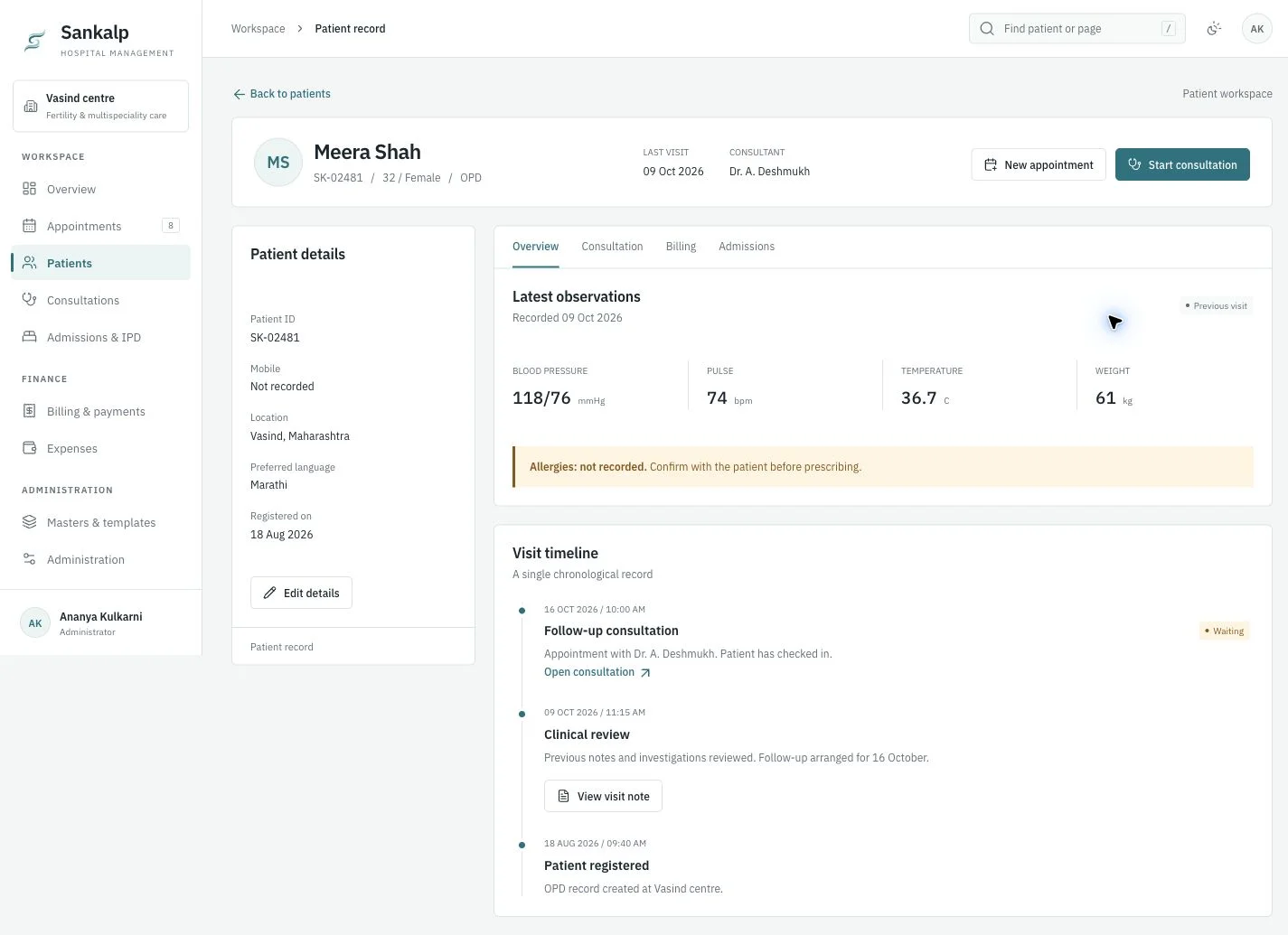Screen dimensions: 1288x935
Task: Click the MS patient avatar
Action: (278, 163)
